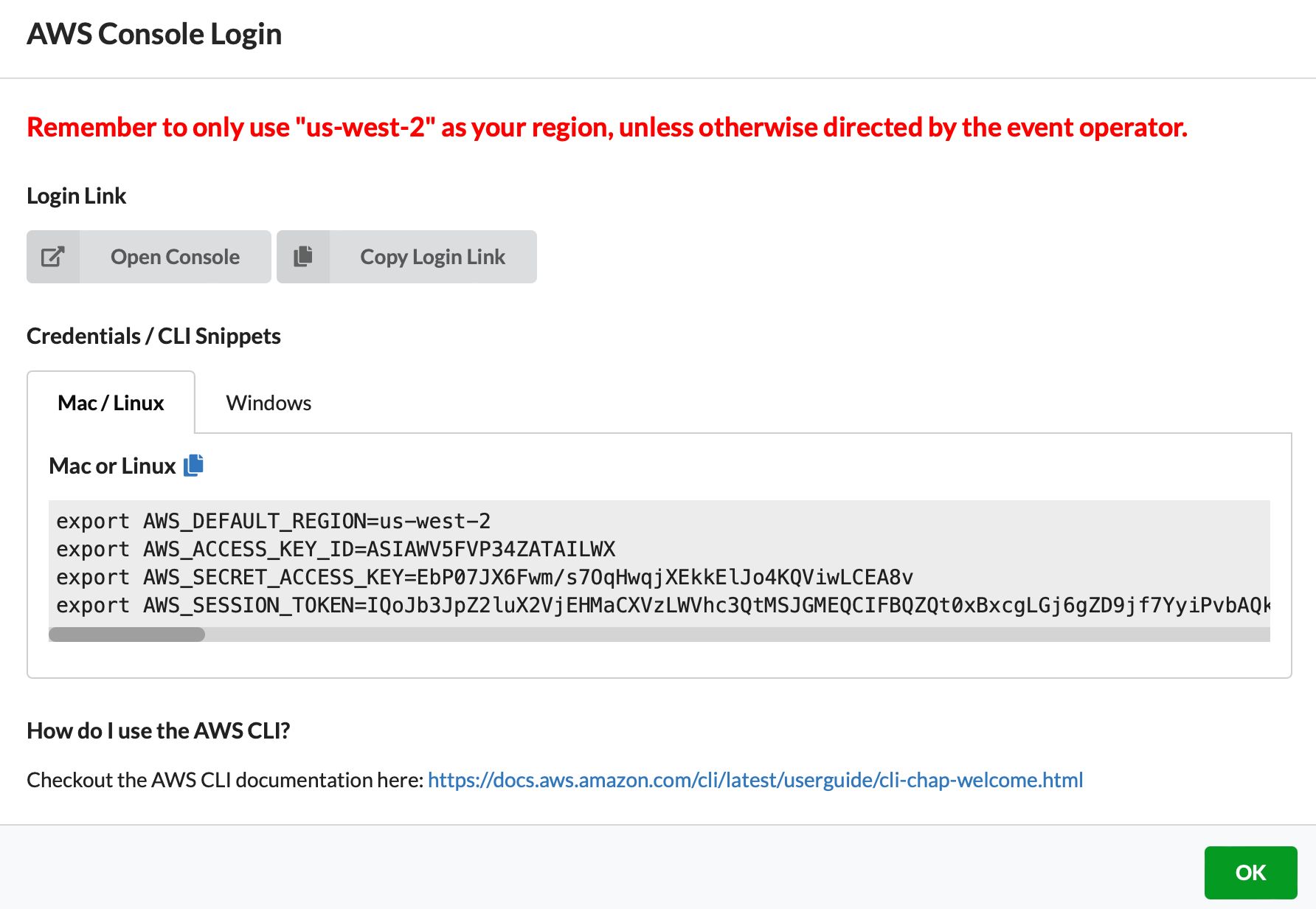Copy Mac or Linux snippet with blue icon
Image resolution: width=1316 pixels, height=909 pixels.
tap(193, 466)
